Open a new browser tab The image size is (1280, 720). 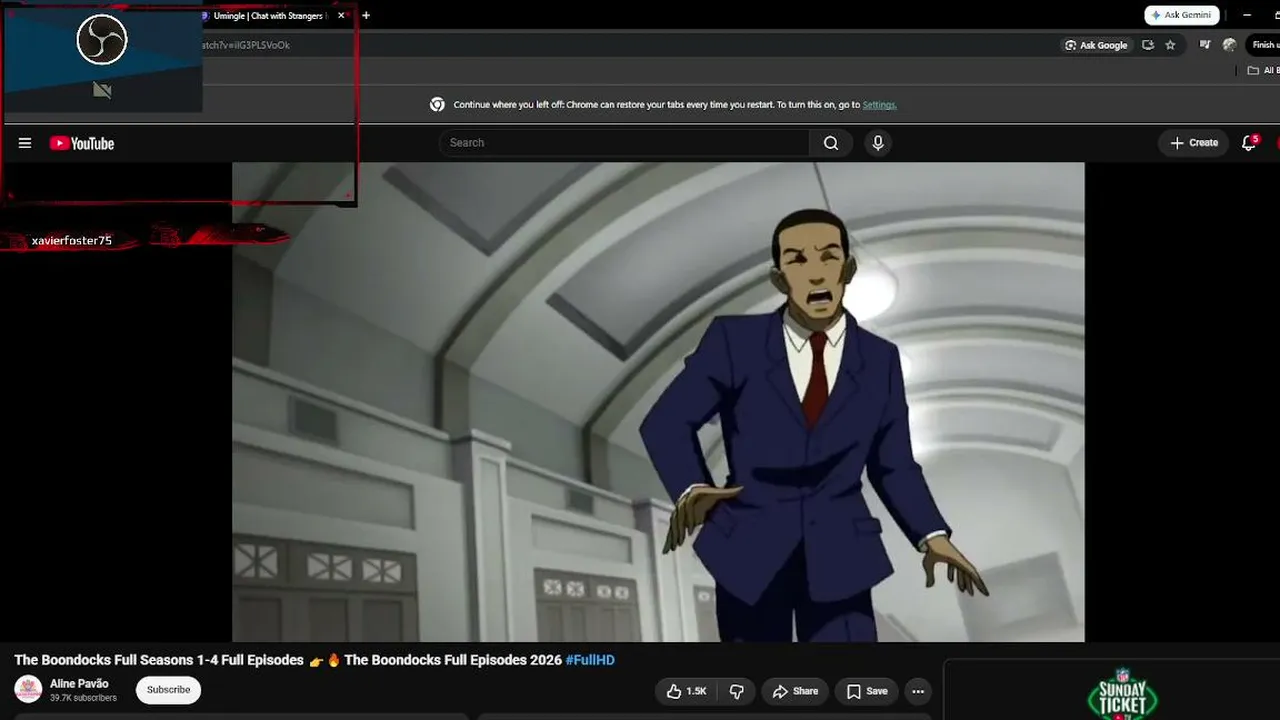tap(366, 15)
